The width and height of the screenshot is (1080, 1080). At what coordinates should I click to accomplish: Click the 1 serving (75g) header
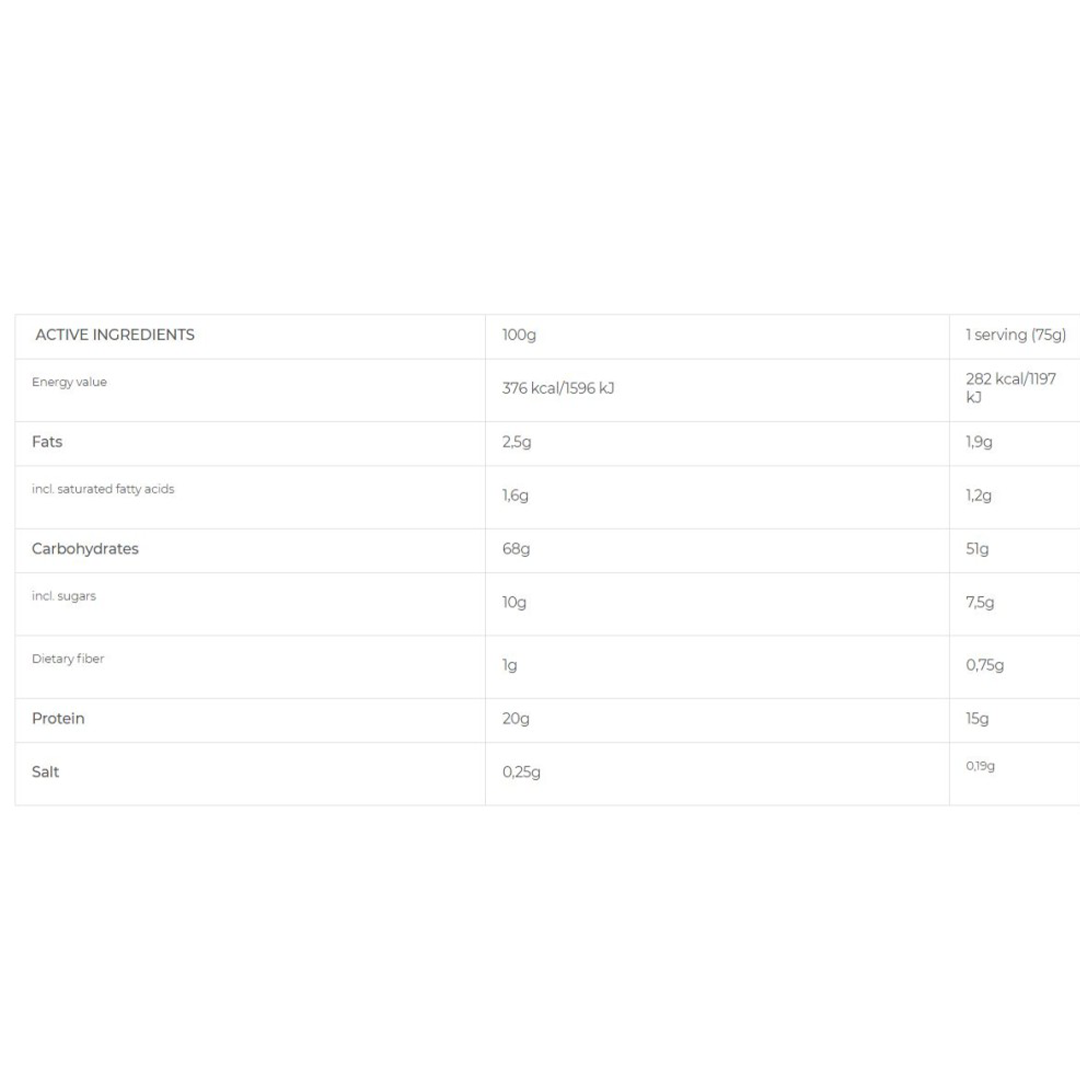[1015, 335]
